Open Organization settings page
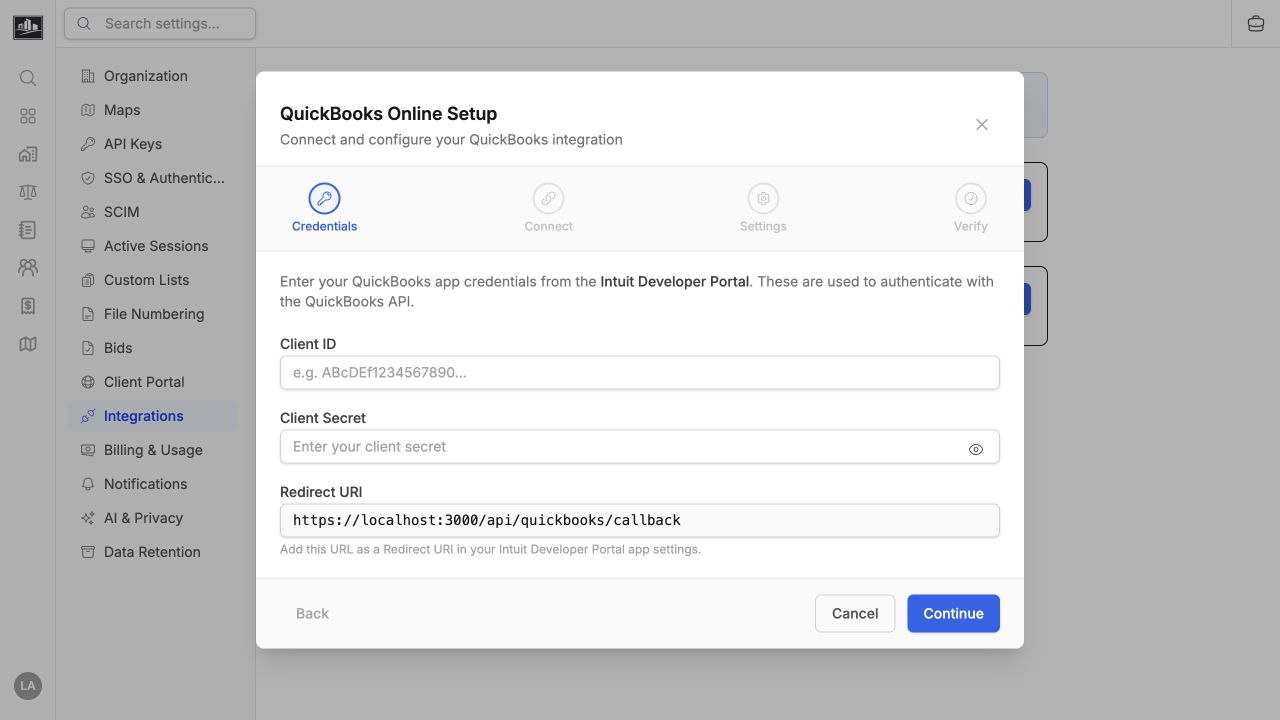Screen dimensions: 1280x720 152,76
